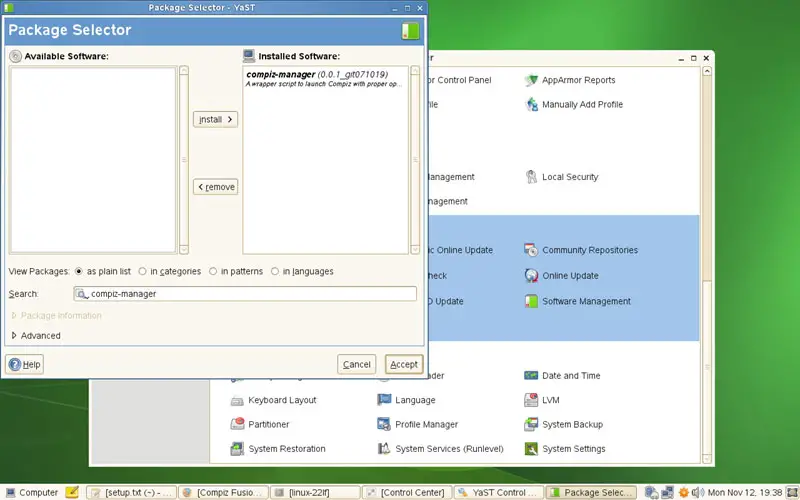Switch to Control Center taskbar window
This screenshot has width=800, height=500.
pos(407,492)
